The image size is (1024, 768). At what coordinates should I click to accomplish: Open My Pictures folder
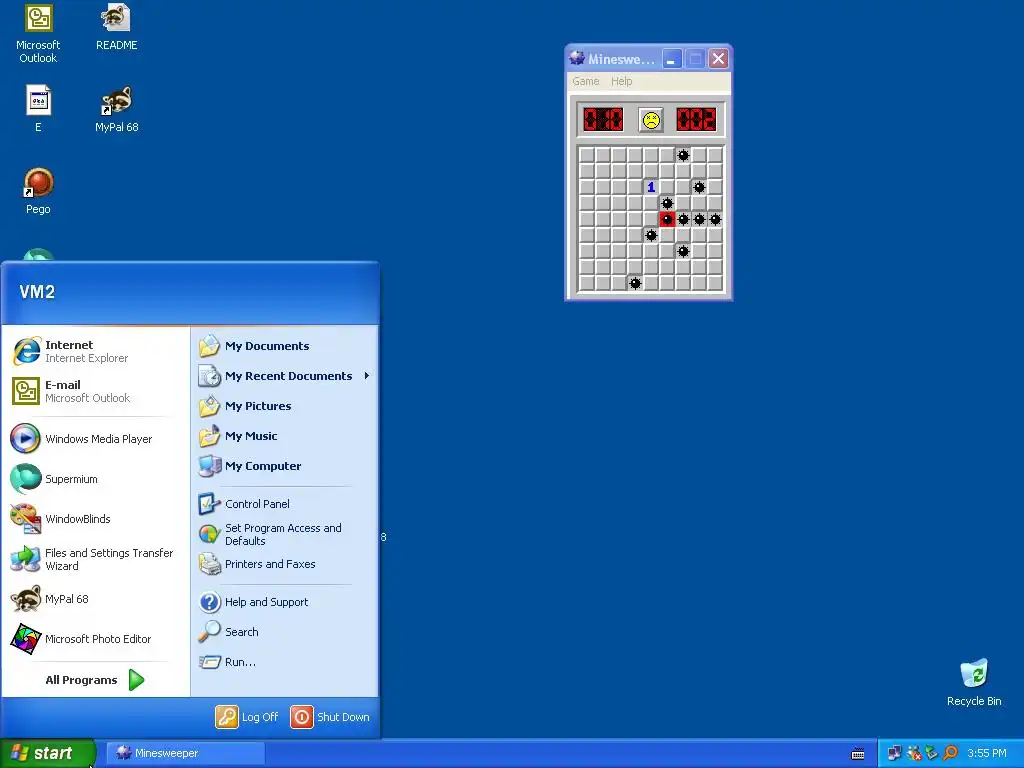pyautogui.click(x=285, y=406)
